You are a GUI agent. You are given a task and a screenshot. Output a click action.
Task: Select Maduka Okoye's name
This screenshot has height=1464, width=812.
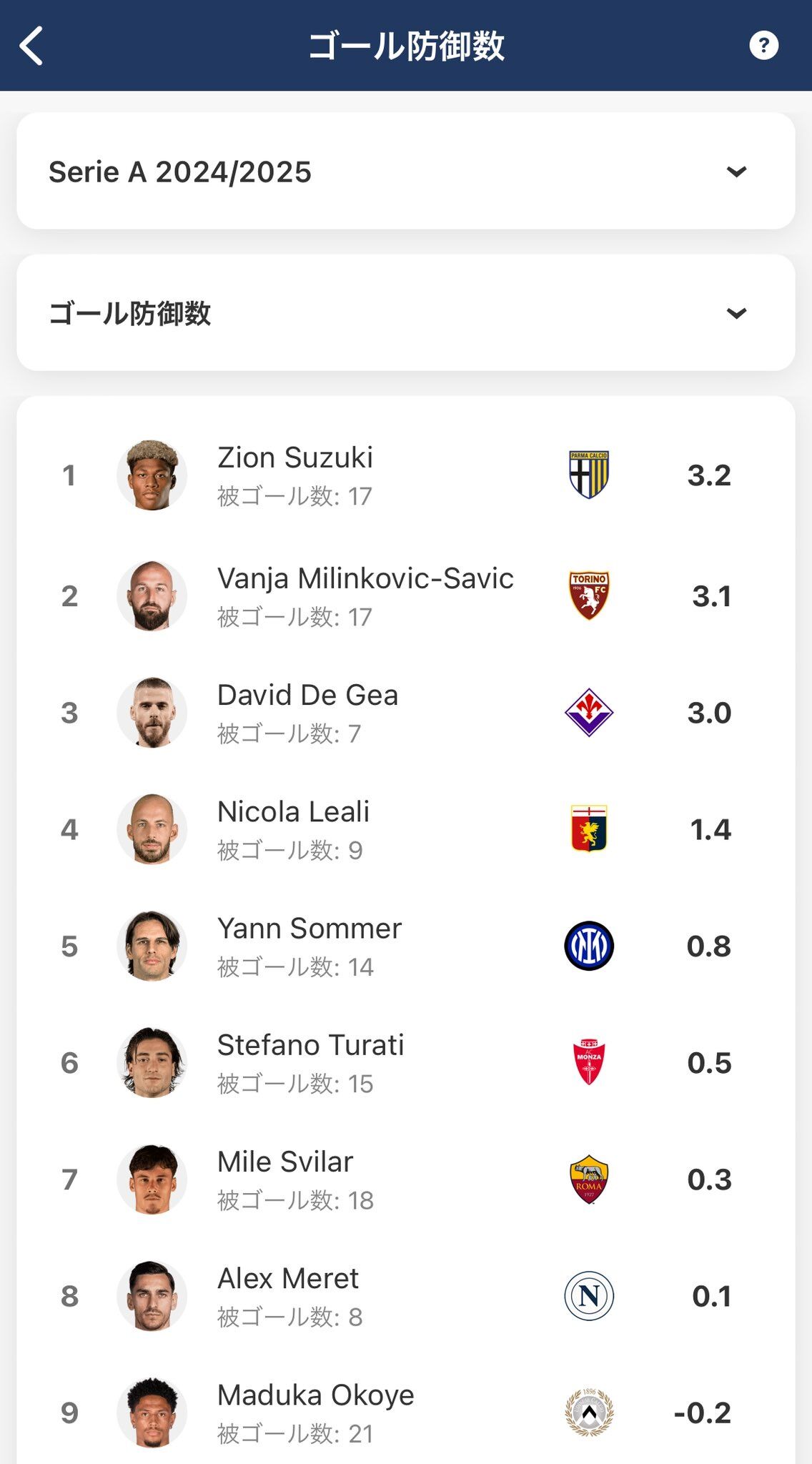click(x=316, y=1395)
